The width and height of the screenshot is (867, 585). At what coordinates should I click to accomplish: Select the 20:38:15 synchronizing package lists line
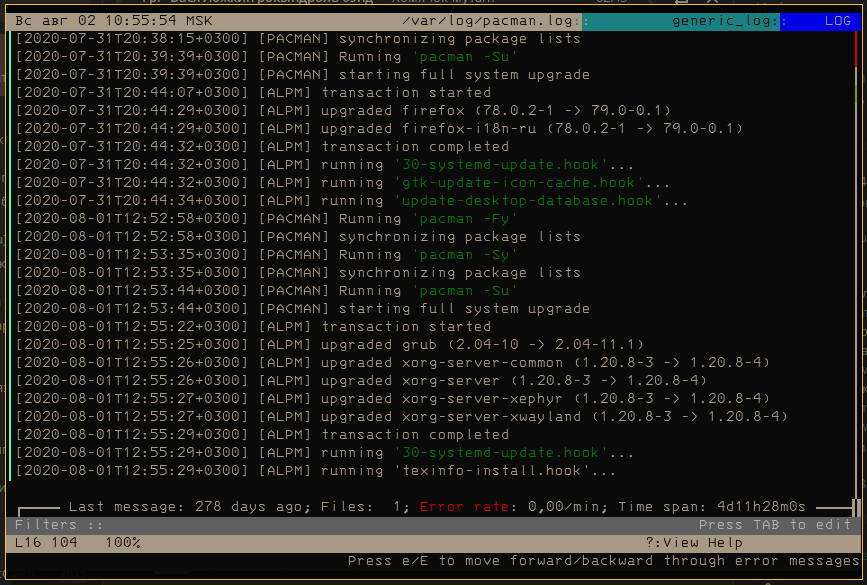298,39
